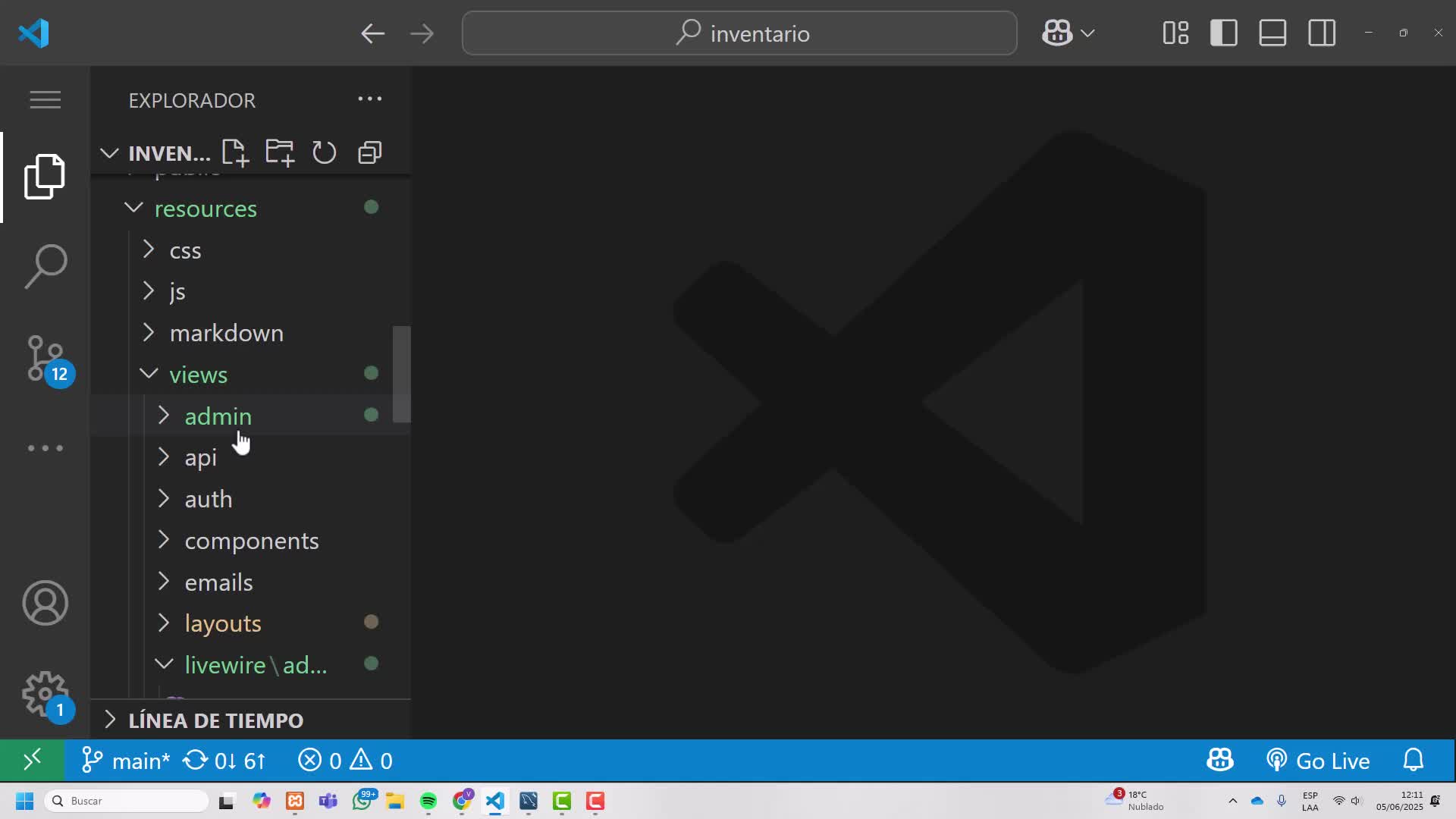1456x819 pixels.
Task: Open MySQL Workbench from the taskbar
Action: point(529,801)
